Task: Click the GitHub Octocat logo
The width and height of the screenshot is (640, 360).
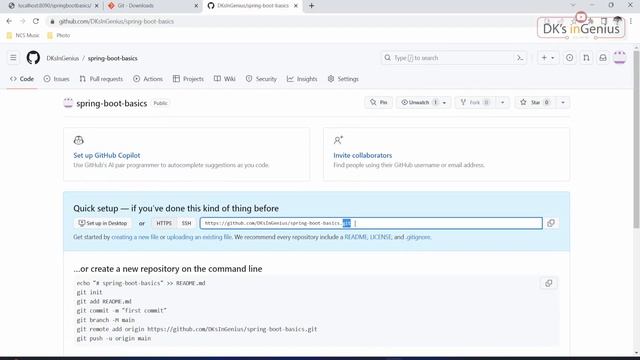Action: point(33,58)
